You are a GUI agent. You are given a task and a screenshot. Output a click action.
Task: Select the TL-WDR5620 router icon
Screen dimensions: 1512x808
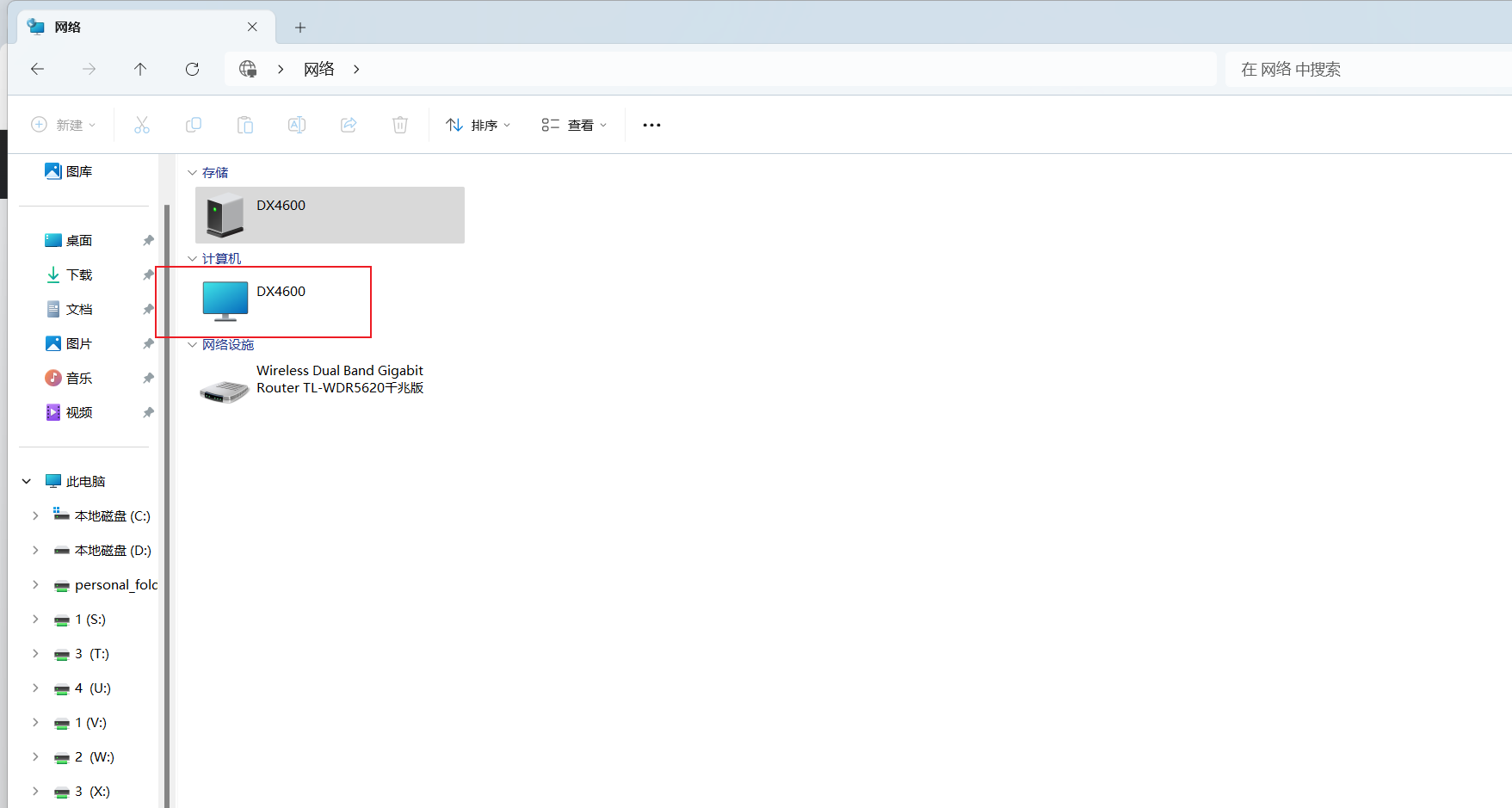(225, 392)
